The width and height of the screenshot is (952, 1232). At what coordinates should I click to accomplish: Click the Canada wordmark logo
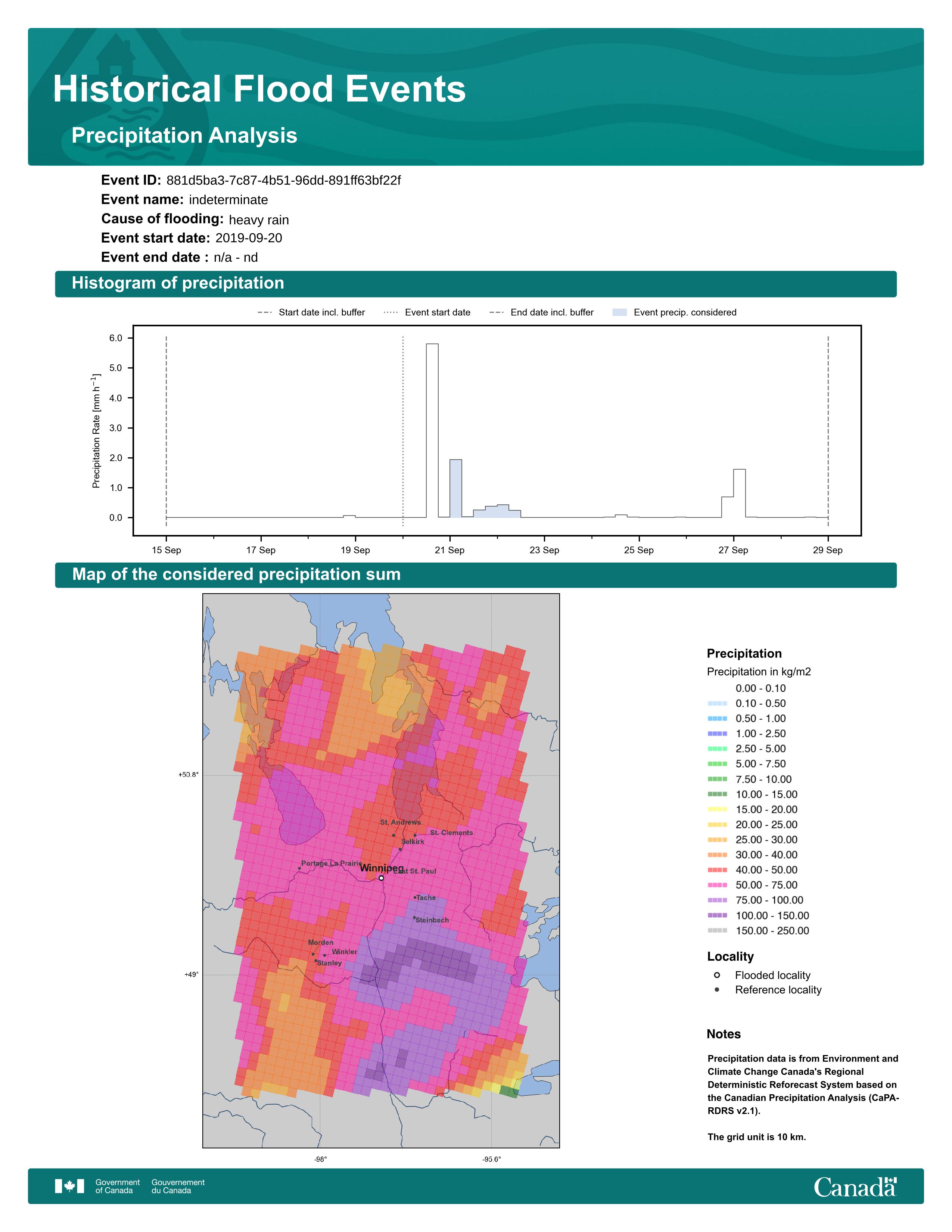tap(855, 1187)
